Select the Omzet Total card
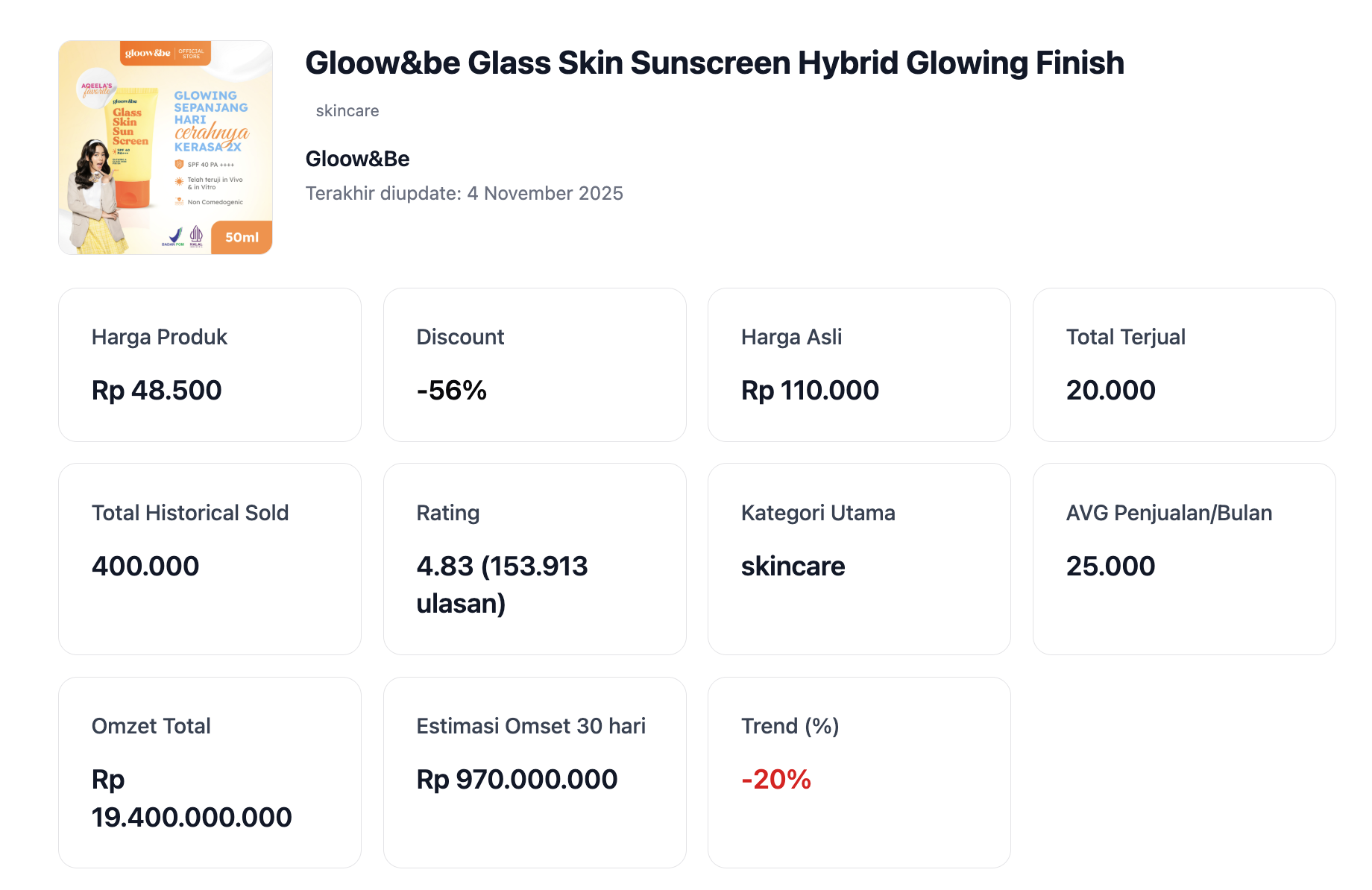The width and height of the screenshot is (1372, 890). click(210, 772)
